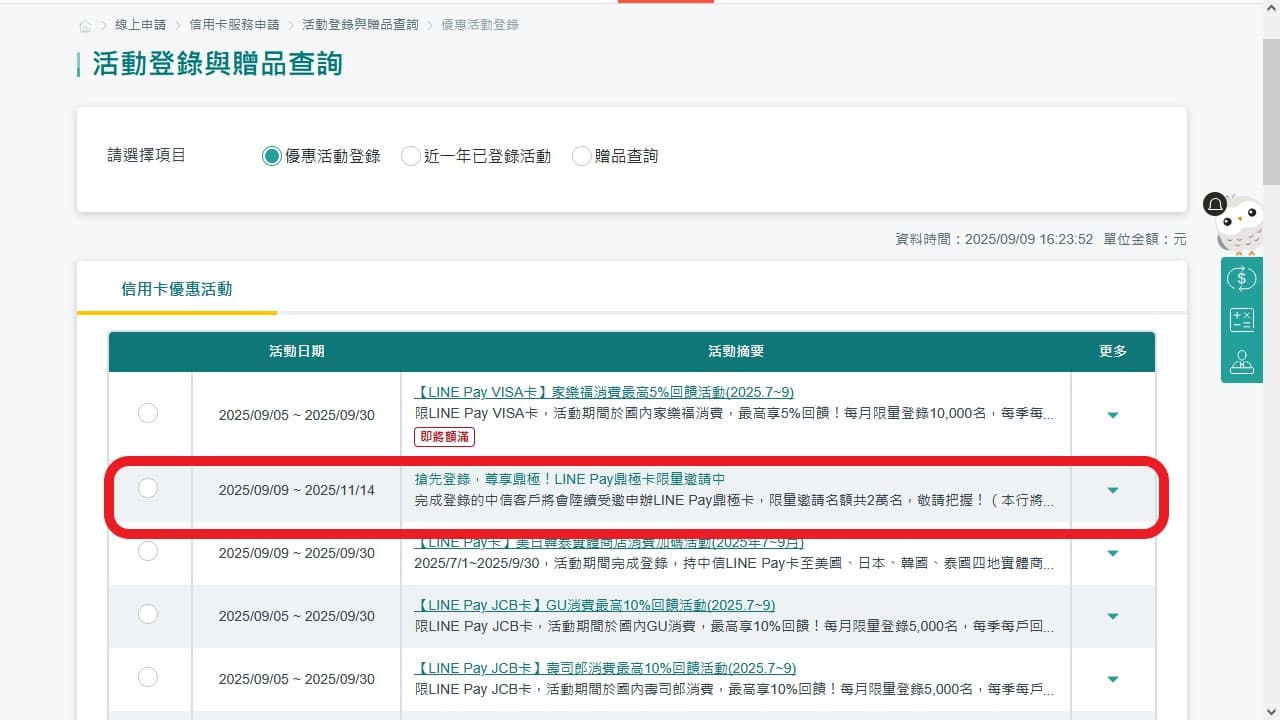The height and width of the screenshot is (720, 1280).
Task: Open the calculator sidebar icon
Action: (x=1242, y=320)
